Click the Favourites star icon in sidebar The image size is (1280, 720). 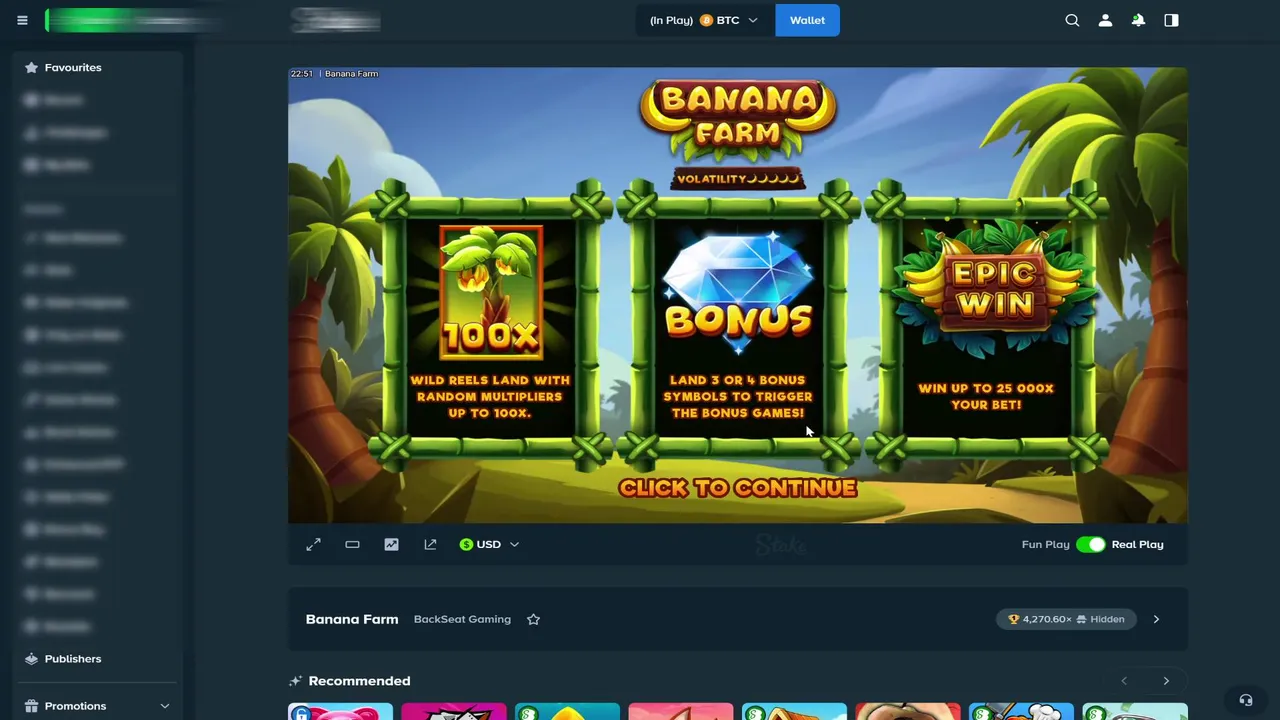pos(31,67)
